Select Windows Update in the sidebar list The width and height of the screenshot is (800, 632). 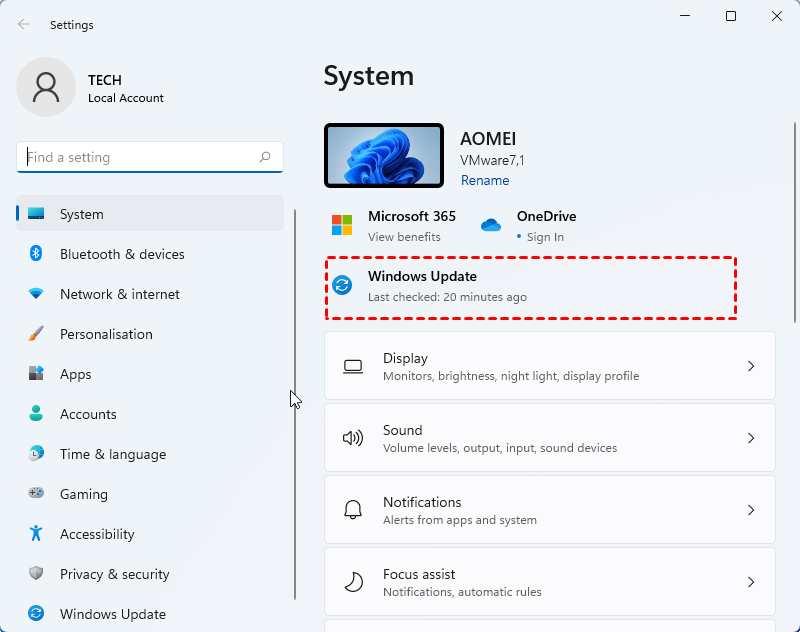[x=113, y=614]
